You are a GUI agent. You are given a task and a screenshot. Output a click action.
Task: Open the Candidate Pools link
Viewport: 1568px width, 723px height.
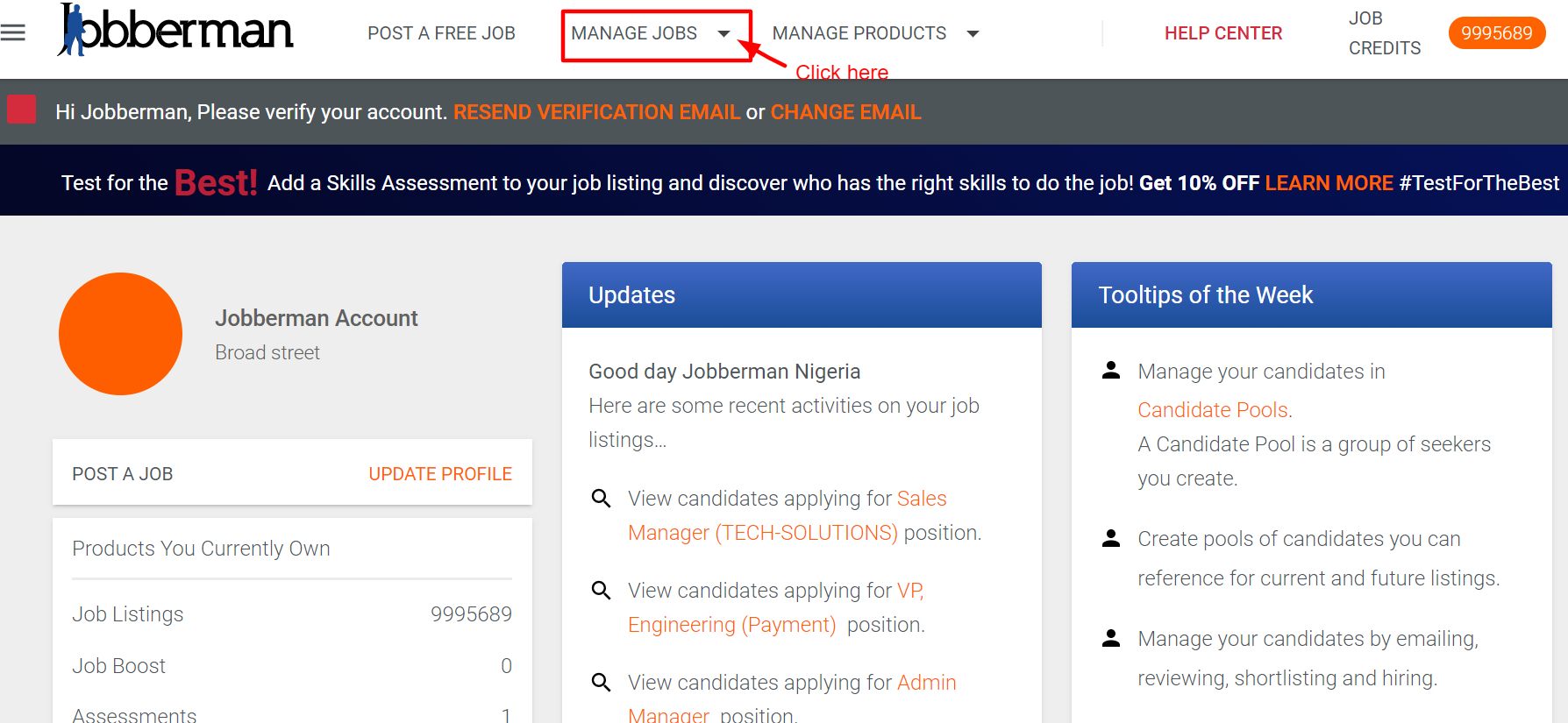(1213, 410)
